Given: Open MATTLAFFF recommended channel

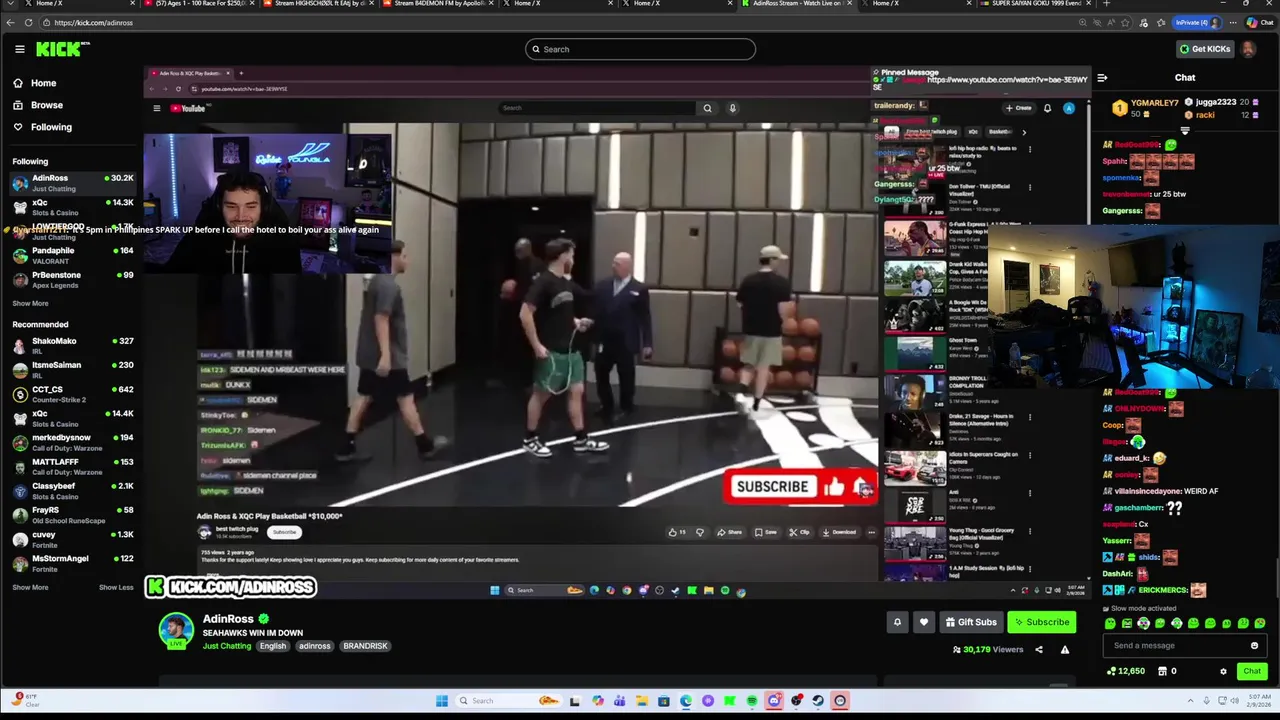Looking at the screenshot, I should click(x=72, y=467).
